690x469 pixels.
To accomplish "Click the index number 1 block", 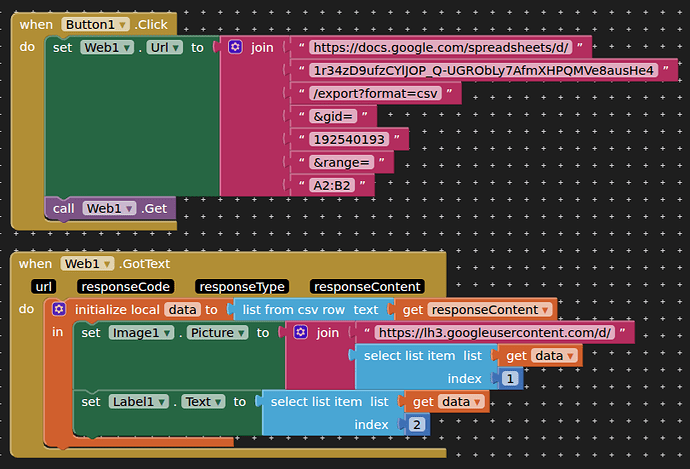I will point(510,379).
